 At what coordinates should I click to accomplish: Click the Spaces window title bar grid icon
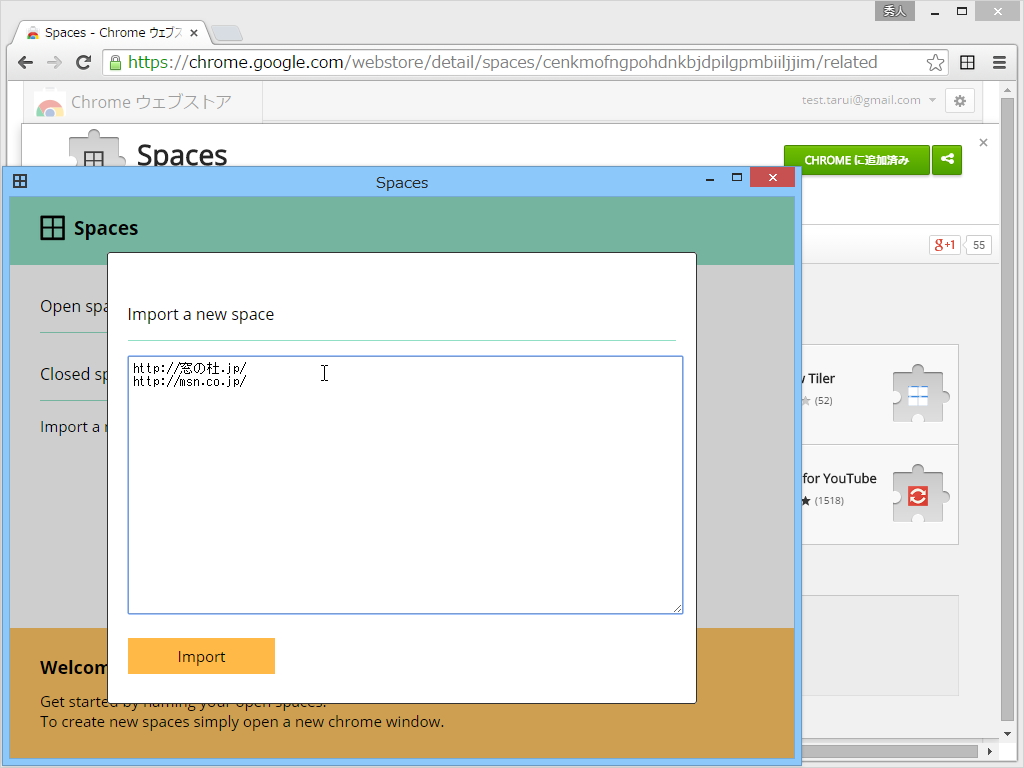coord(20,181)
